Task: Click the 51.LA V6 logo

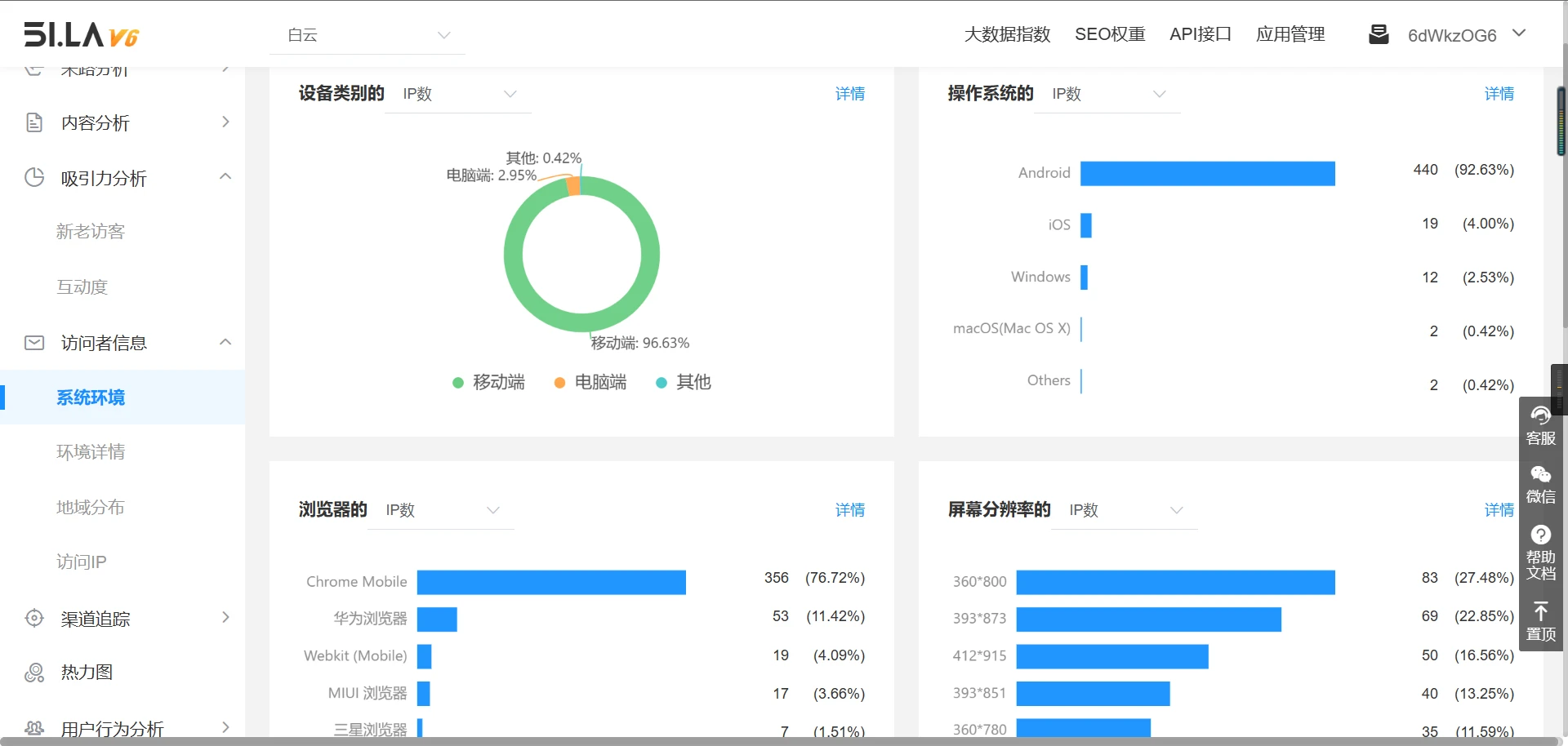Action: click(82, 35)
